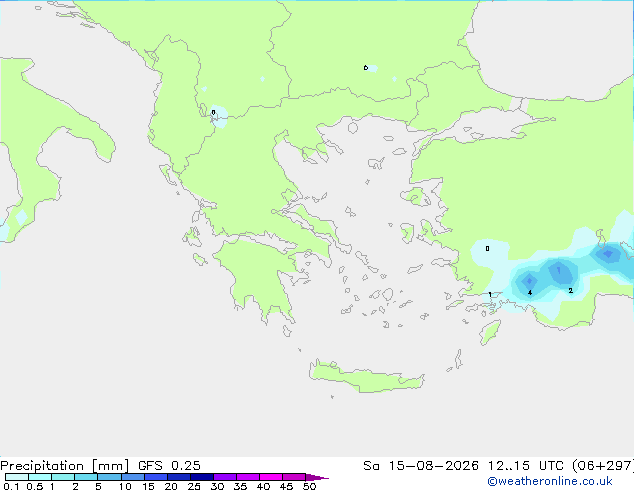Click the '35' legend value label
This screenshot has width=634, height=490.
click(x=240, y=486)
